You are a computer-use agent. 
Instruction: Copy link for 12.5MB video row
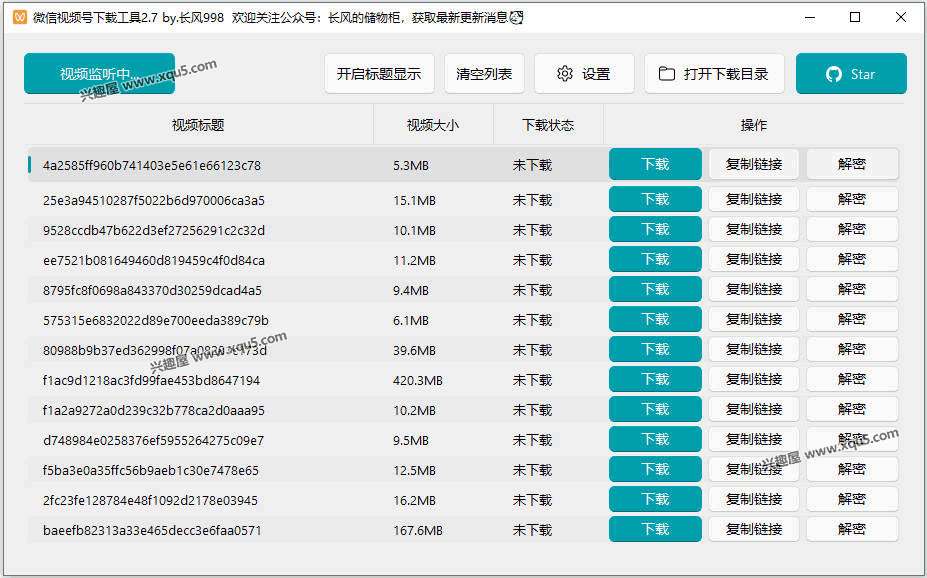pyautogui.click(x=754, y=470)
